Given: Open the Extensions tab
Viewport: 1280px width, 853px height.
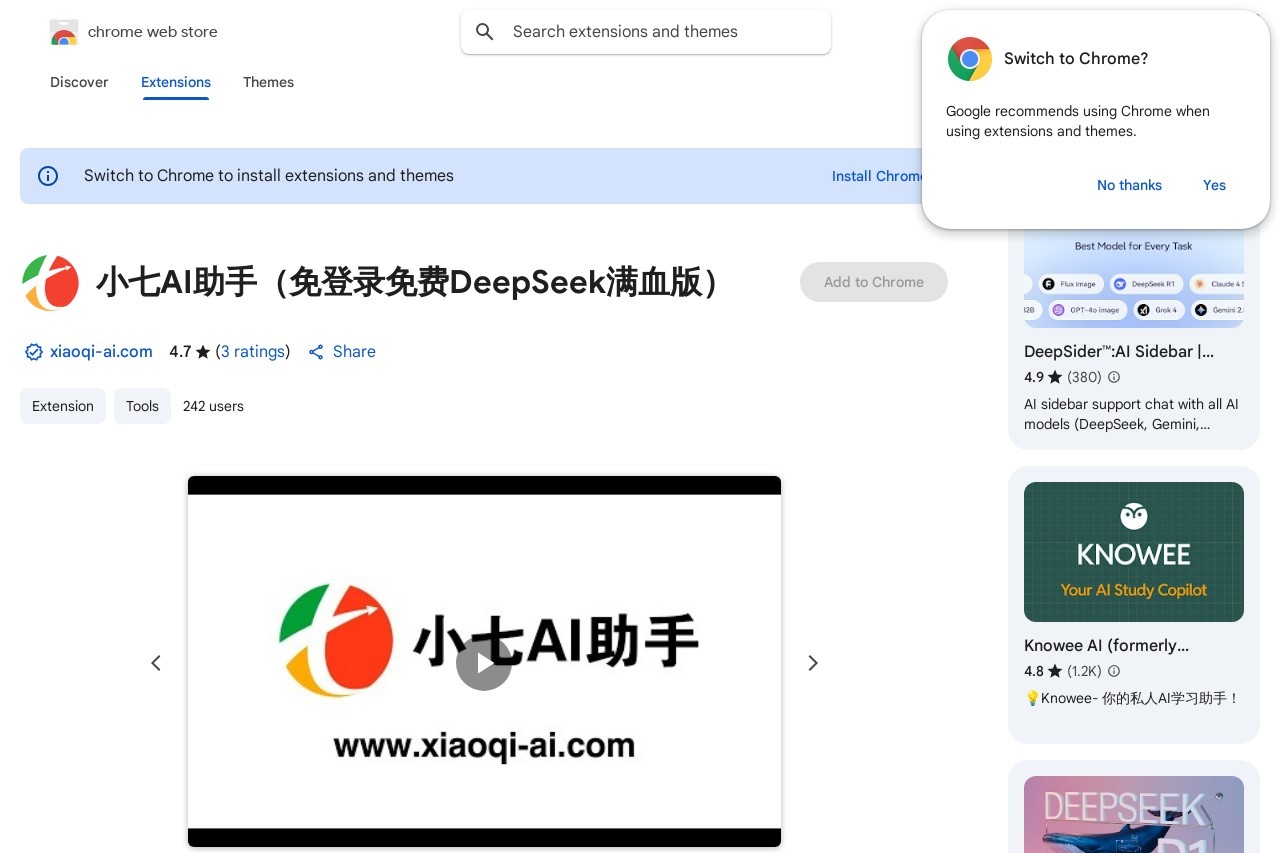Looking at the screenshot, I should pos(176,82).
